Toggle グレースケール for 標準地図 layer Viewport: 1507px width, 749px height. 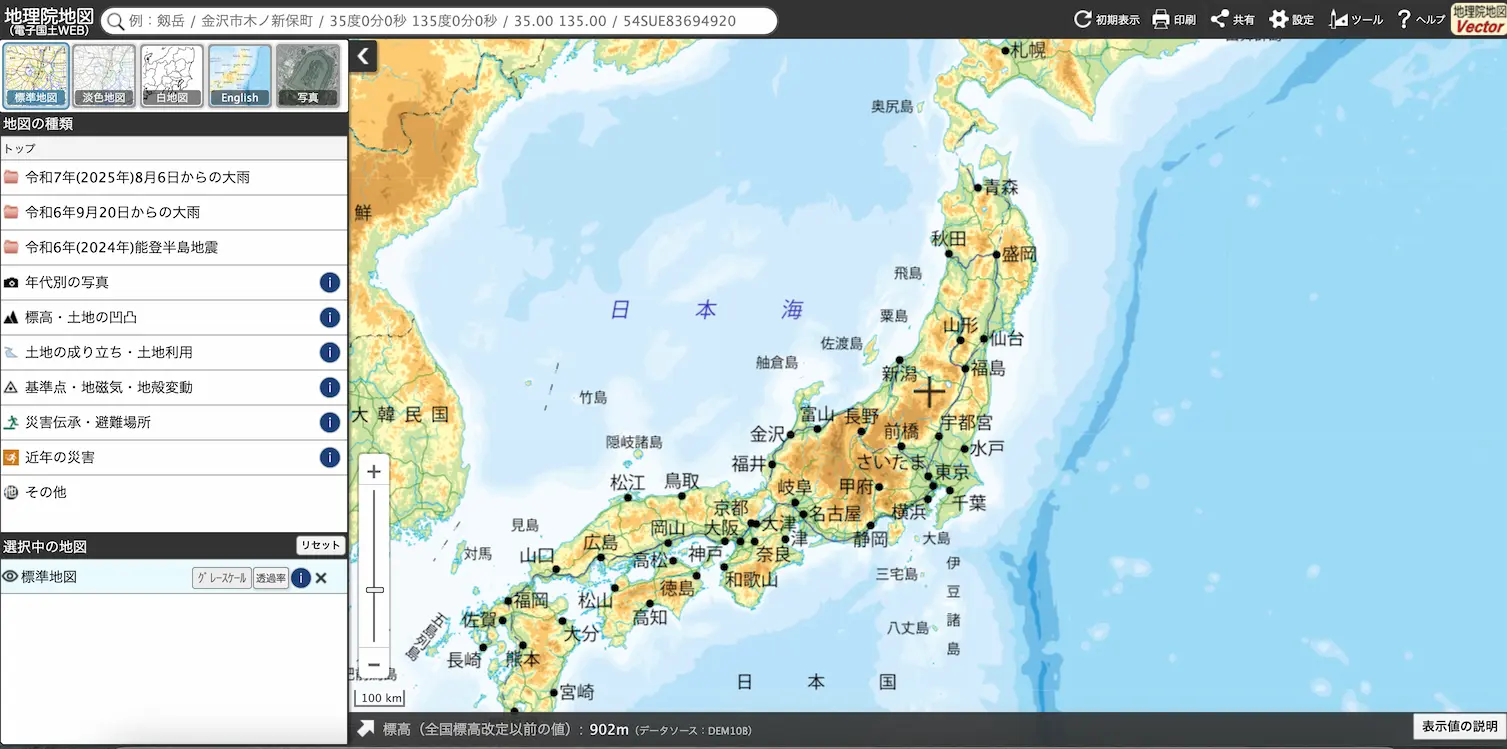[221, 578]
